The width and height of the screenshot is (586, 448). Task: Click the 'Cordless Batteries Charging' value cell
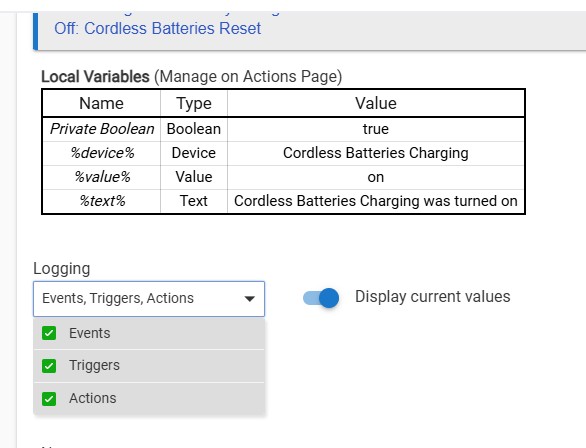click(376, 153)
